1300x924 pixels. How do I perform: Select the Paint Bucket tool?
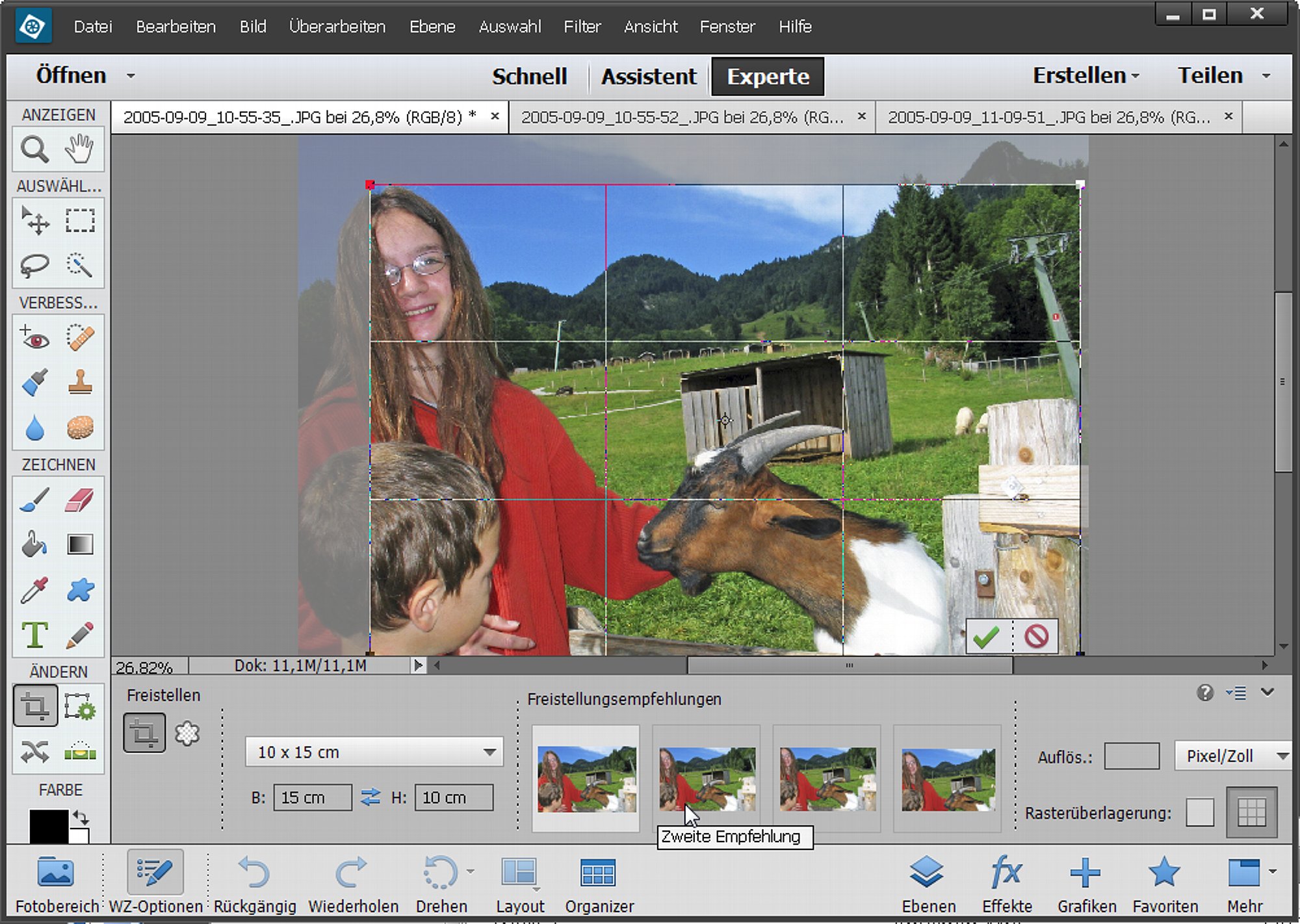click(x=34, y=545)
